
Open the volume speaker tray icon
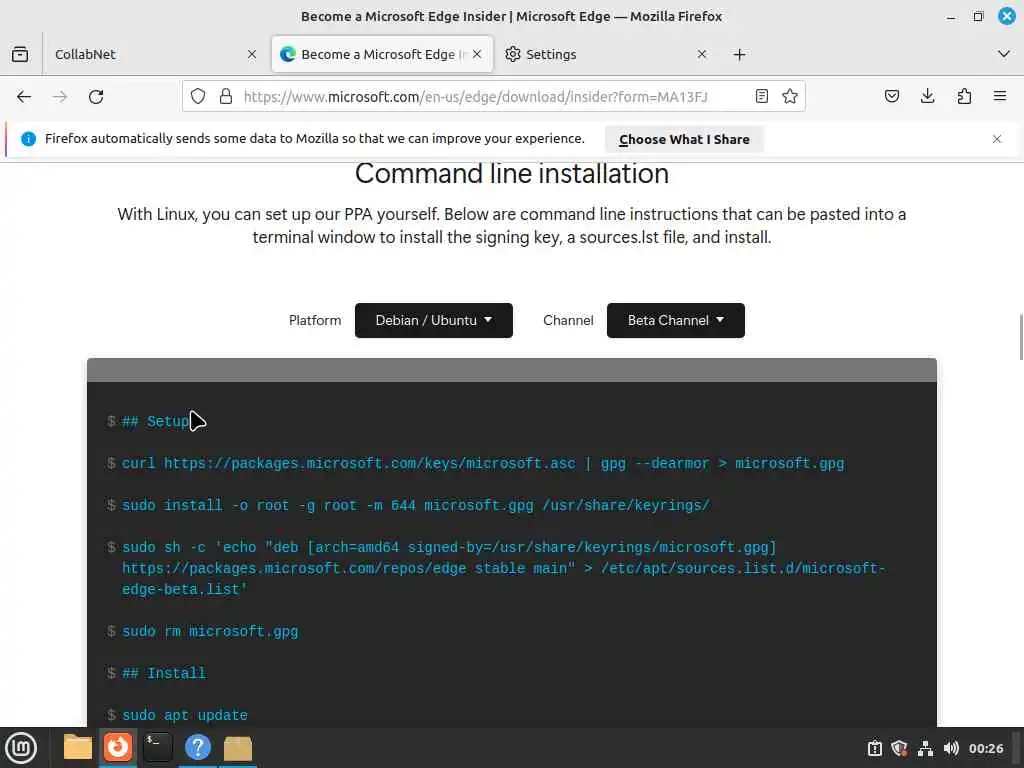tap(951, 748)
